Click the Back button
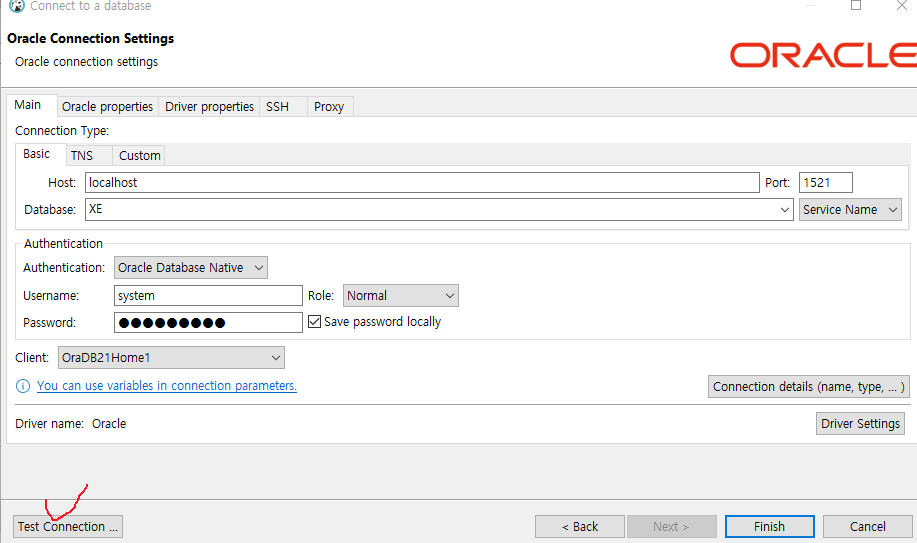Viewport: 917px width, 543px height. click(580, 527)
